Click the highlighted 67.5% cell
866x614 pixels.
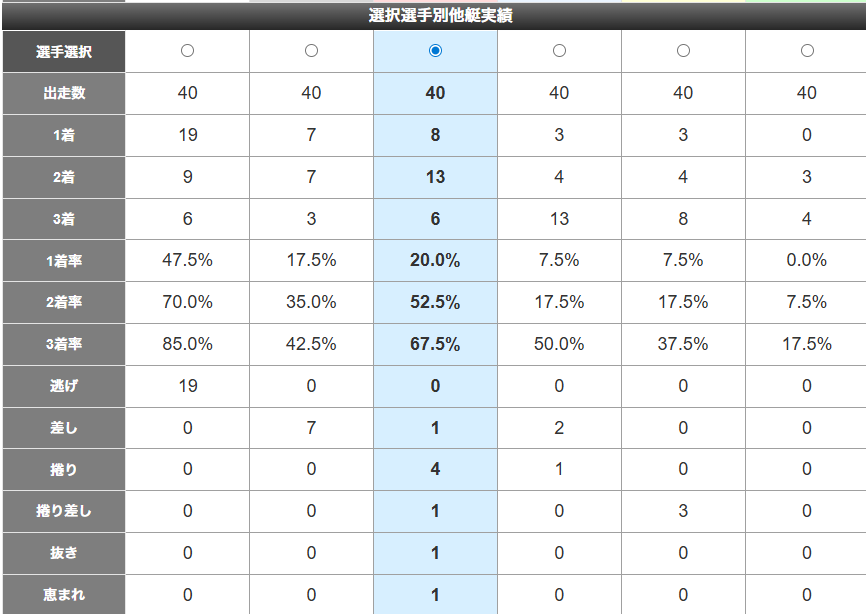pos(435,344)
